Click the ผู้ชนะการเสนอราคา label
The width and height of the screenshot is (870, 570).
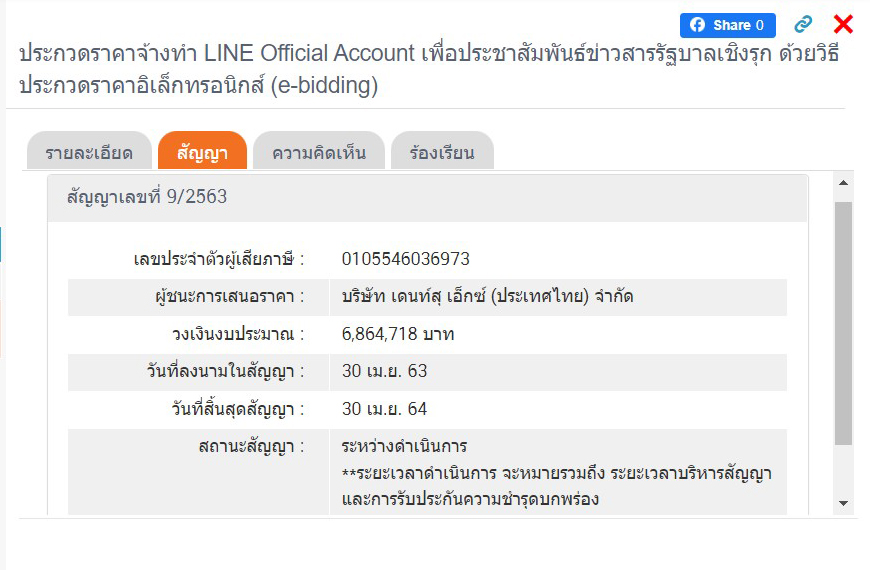223,296
